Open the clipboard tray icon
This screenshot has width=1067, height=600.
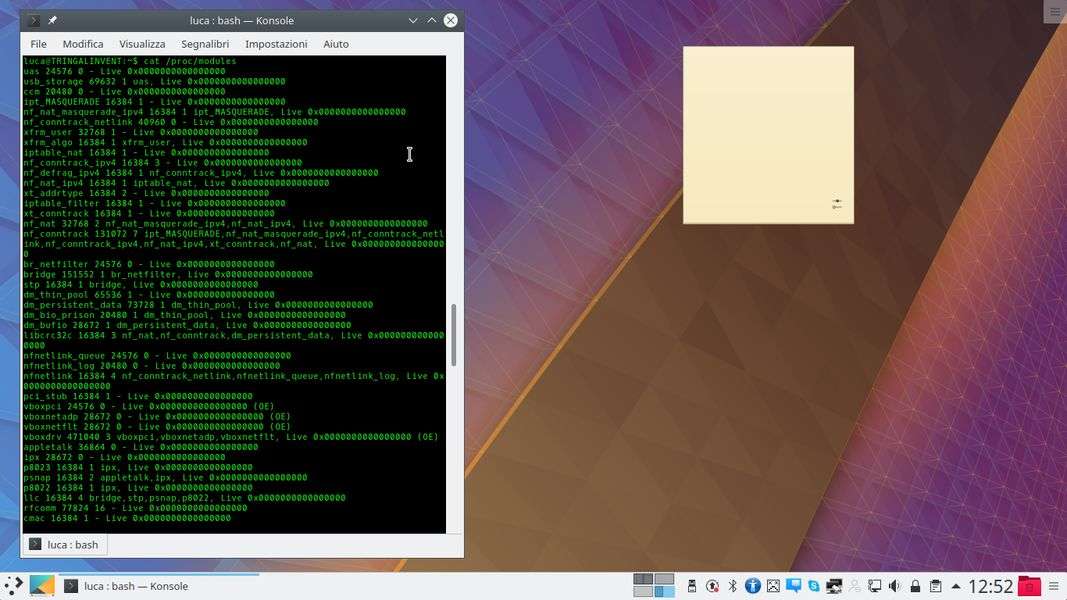coord(935,586)
